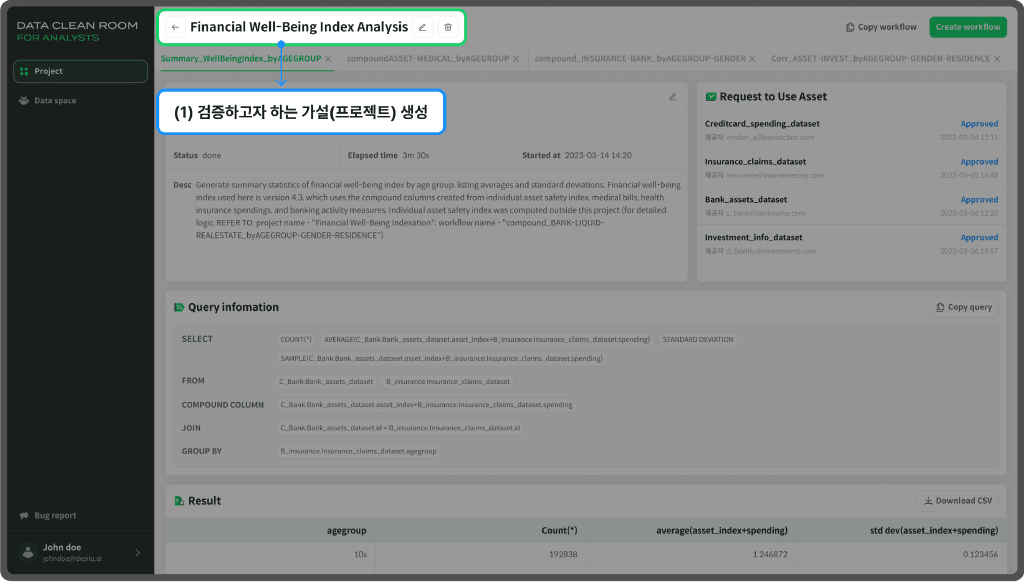
Task: Click Create workflow button
Action: click(x=968, y=27)
